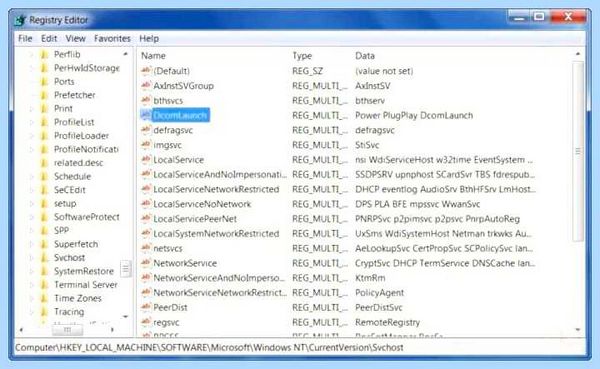The height and width of the screenshot is (369, 600).
Task: Click the (Default) value string icon
Action: (x=145, y=71)
